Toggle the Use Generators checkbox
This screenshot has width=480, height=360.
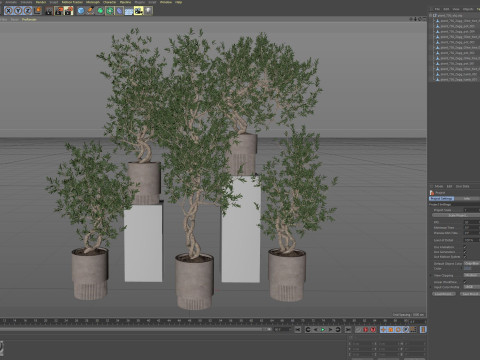[465, 252]
